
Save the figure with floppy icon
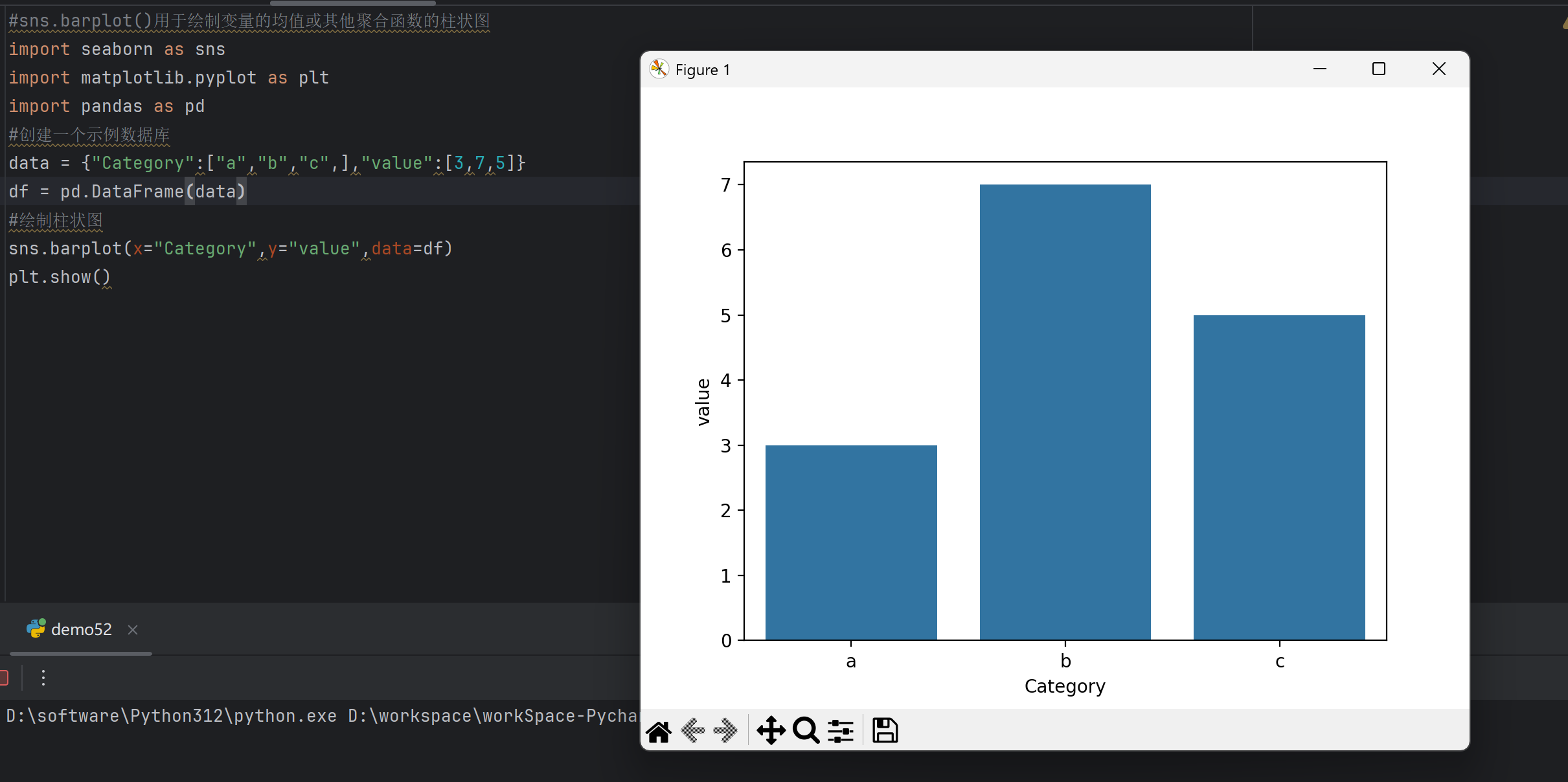pos(885,731)
